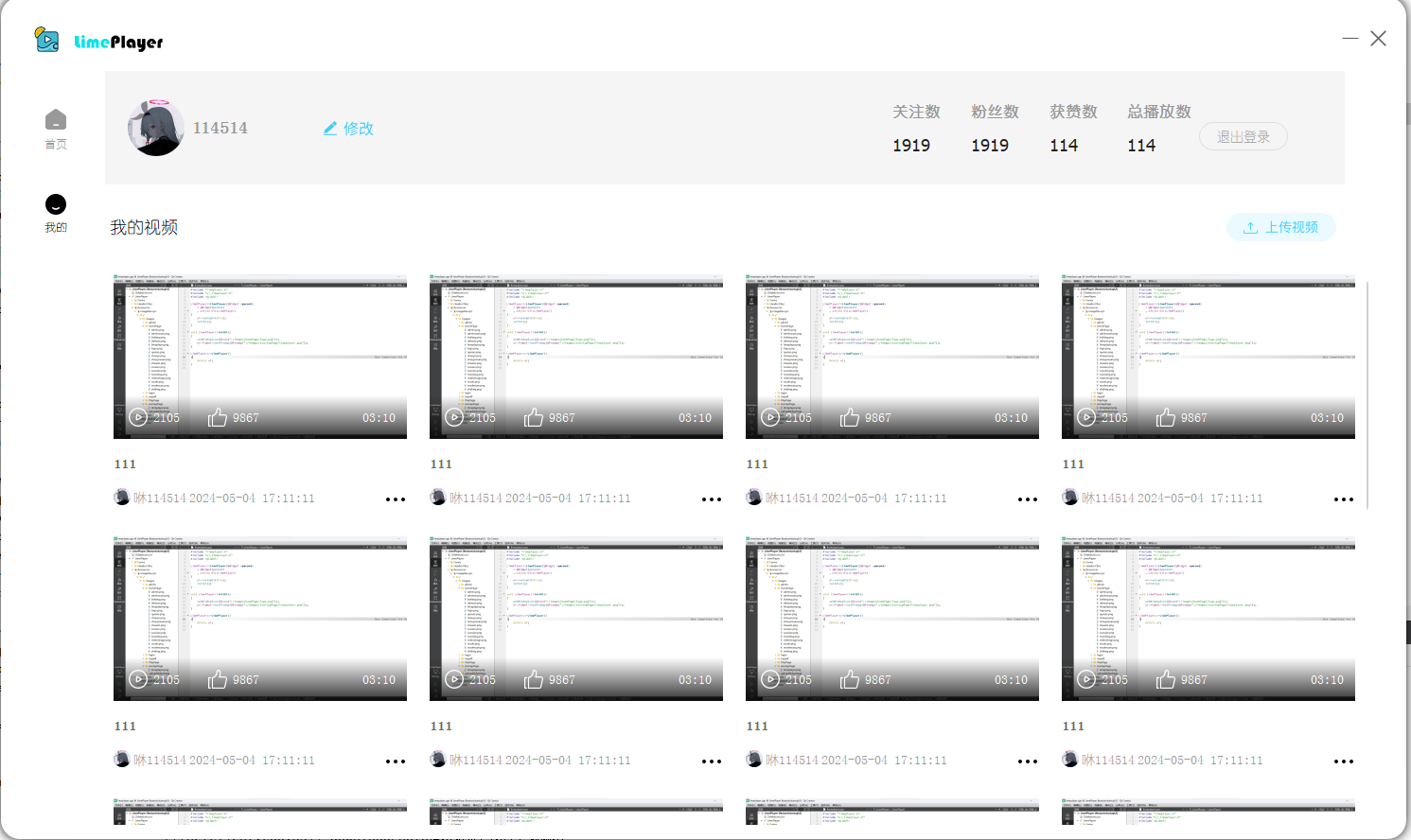Image resolution: width=1411 pixels, height=840 pixels.
Task: Open the last video thumbnail, second row
Action: pyautogui.click(x=1208, y=619)
